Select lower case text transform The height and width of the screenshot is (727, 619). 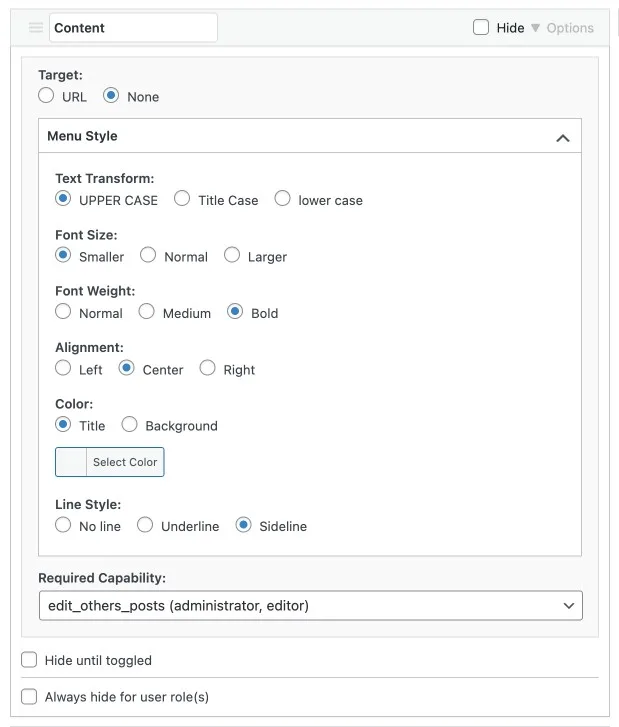point(282,199)
